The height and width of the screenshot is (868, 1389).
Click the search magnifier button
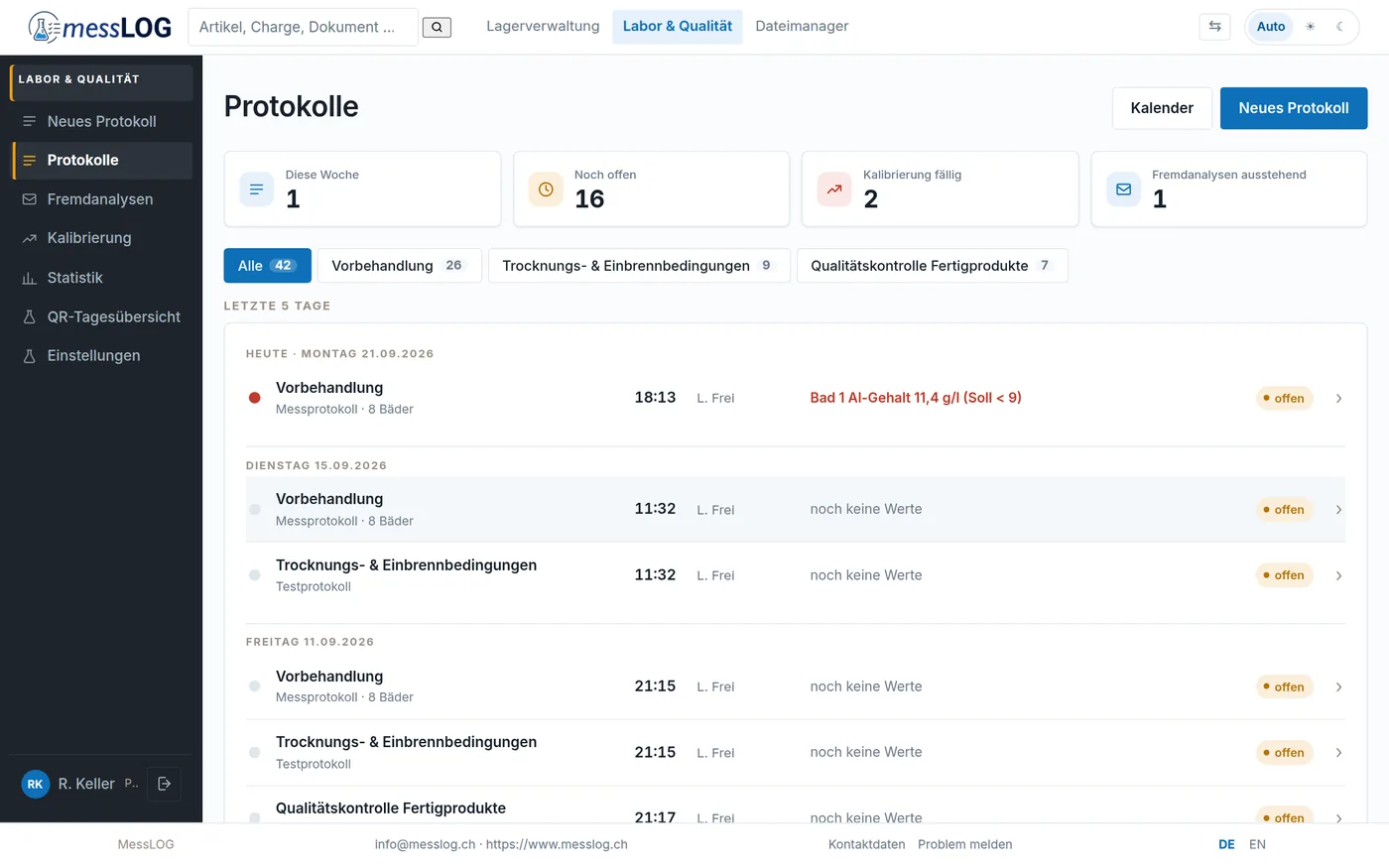(x=437, y=27)
